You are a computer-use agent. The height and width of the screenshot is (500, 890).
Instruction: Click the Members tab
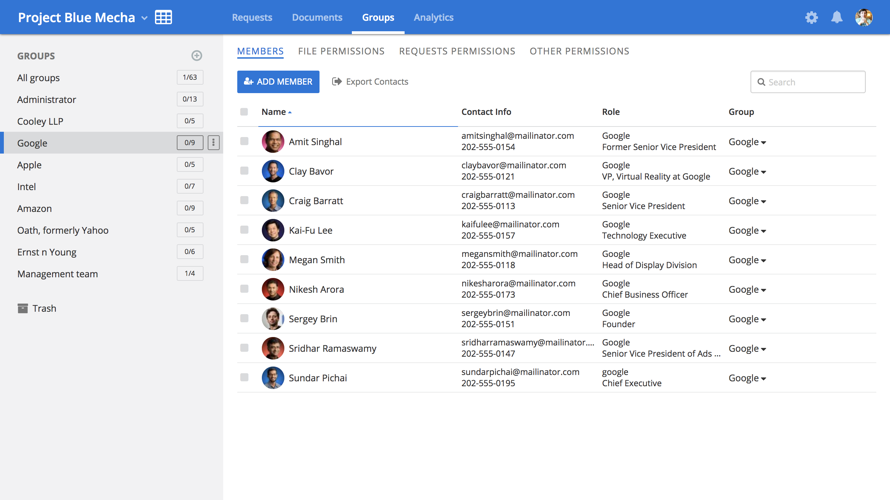point(260,51)
